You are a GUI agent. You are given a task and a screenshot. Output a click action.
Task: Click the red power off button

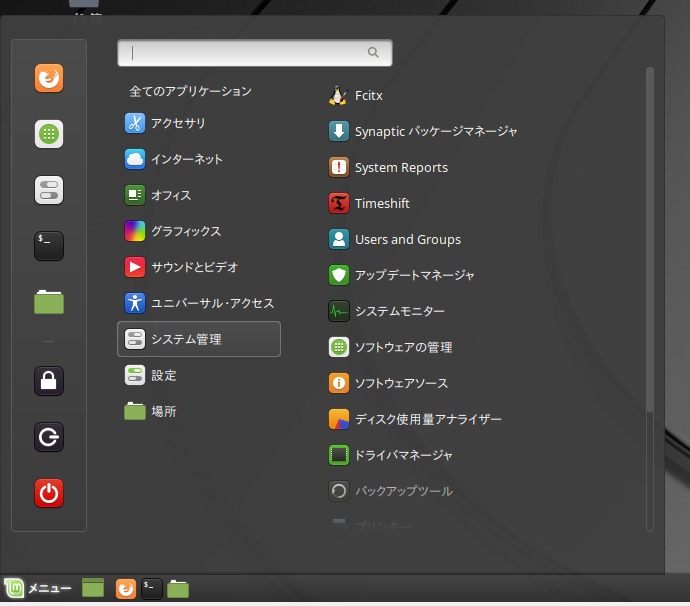(49, 493)
